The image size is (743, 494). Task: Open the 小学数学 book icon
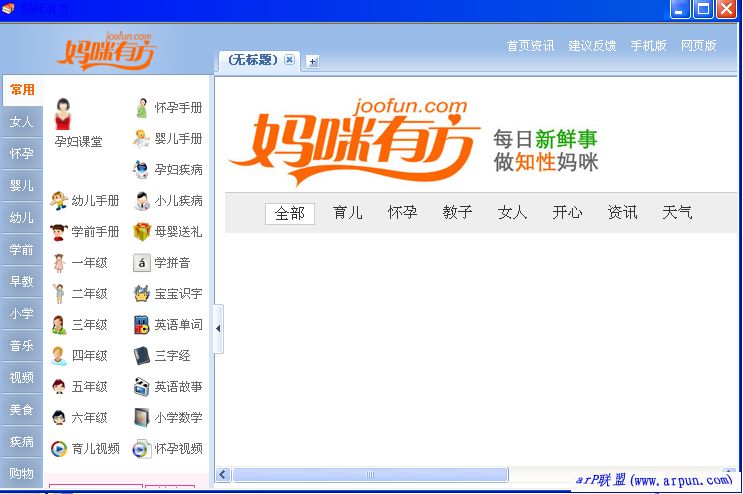click(x=142, y=417)
